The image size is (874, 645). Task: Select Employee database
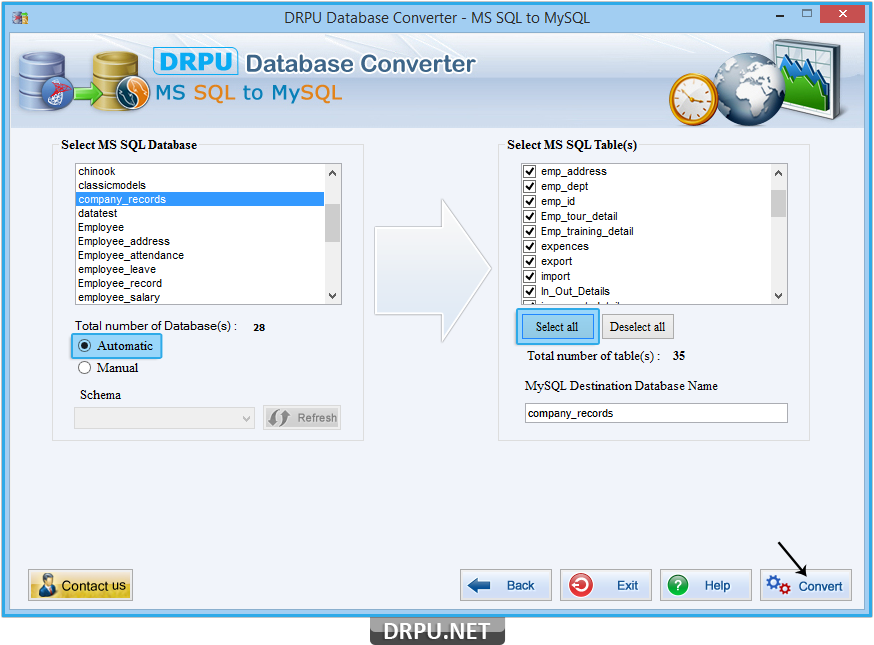point(200,227)
